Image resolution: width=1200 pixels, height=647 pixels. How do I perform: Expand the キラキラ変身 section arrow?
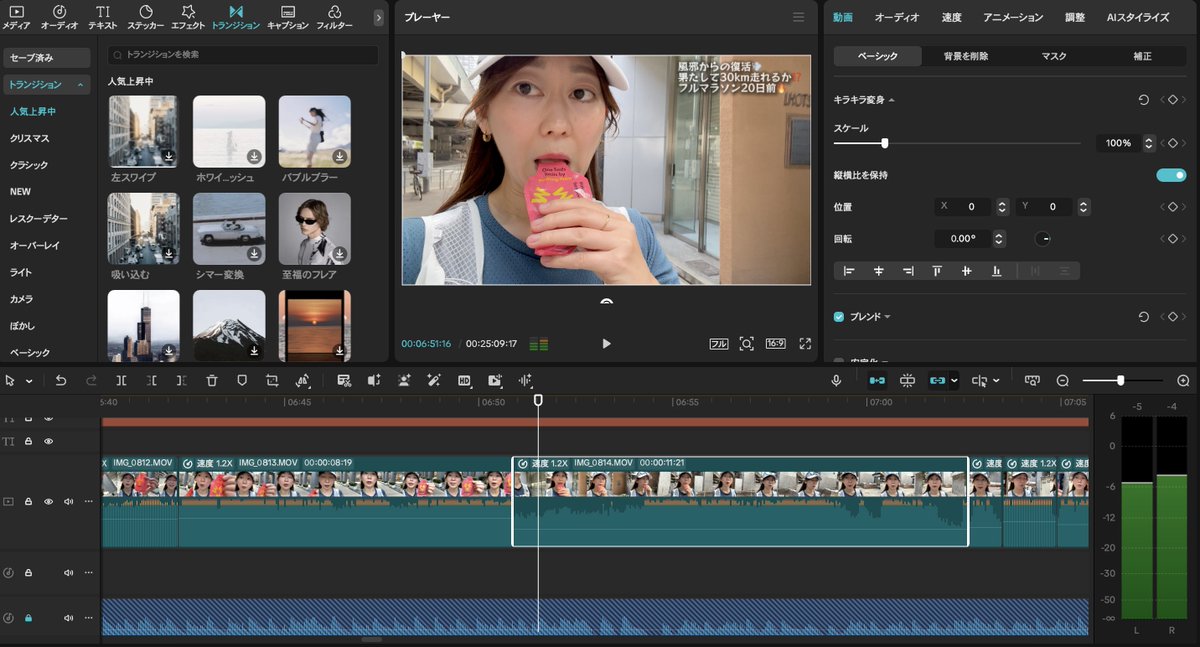(x=891, y=100)
